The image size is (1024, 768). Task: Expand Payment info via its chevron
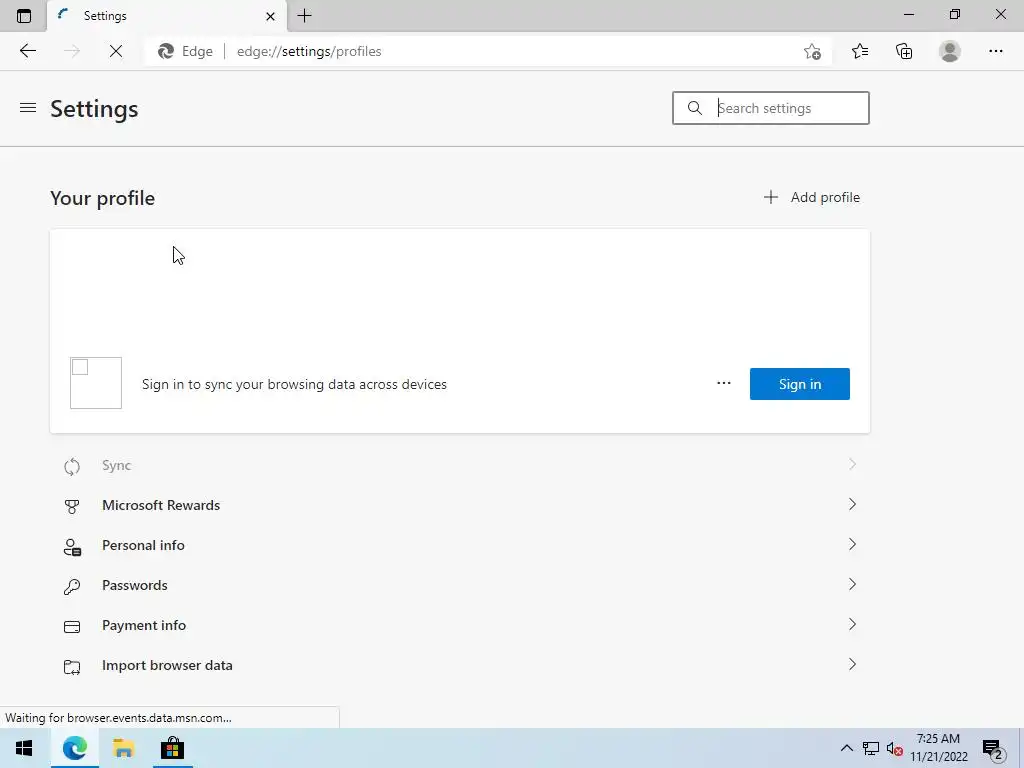(x=852, y=624)
